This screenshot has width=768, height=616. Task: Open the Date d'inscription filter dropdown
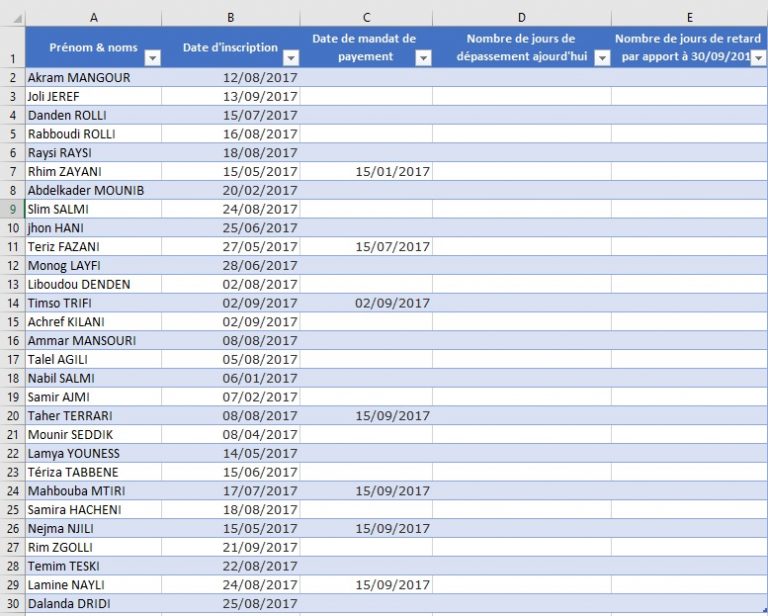point(291,58)
